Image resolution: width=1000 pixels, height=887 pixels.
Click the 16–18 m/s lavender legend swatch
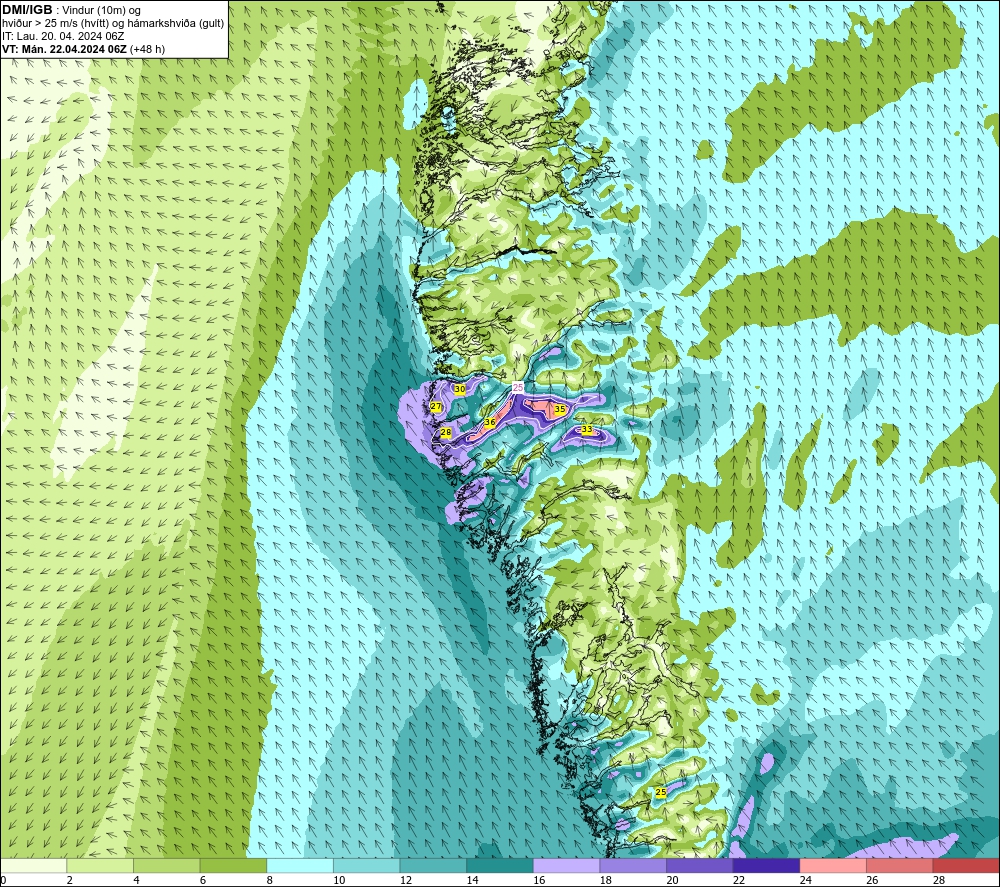coord(566,866)
